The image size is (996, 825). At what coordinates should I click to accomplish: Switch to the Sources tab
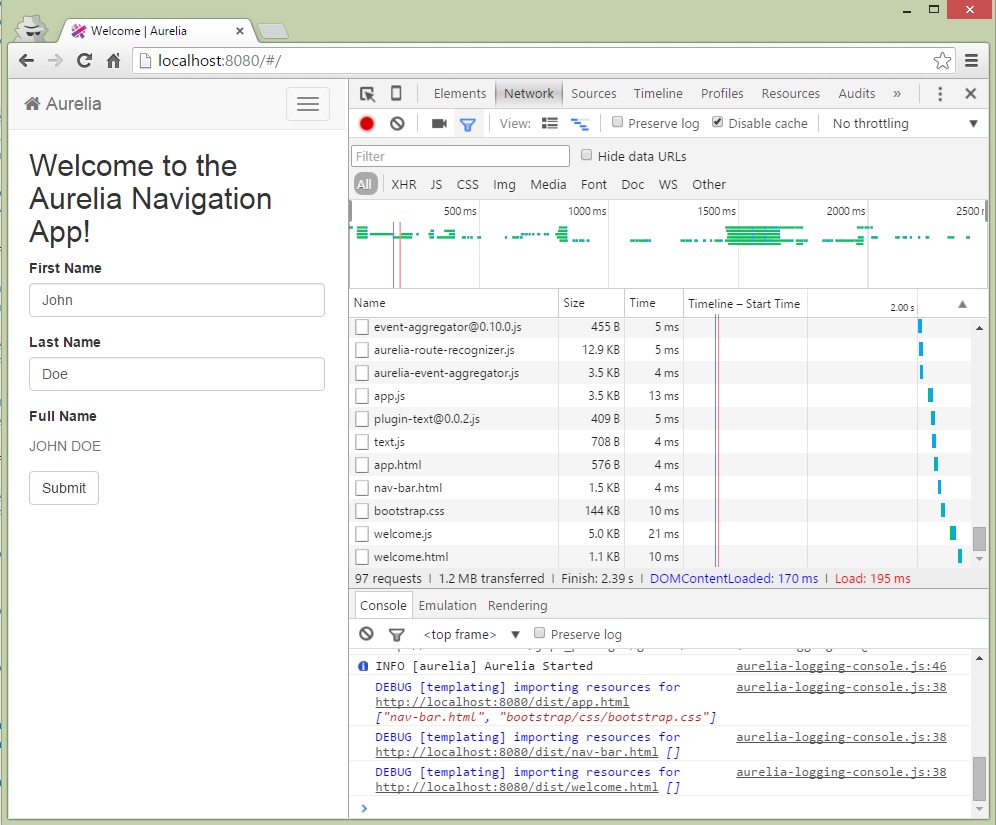click(593, 93)
